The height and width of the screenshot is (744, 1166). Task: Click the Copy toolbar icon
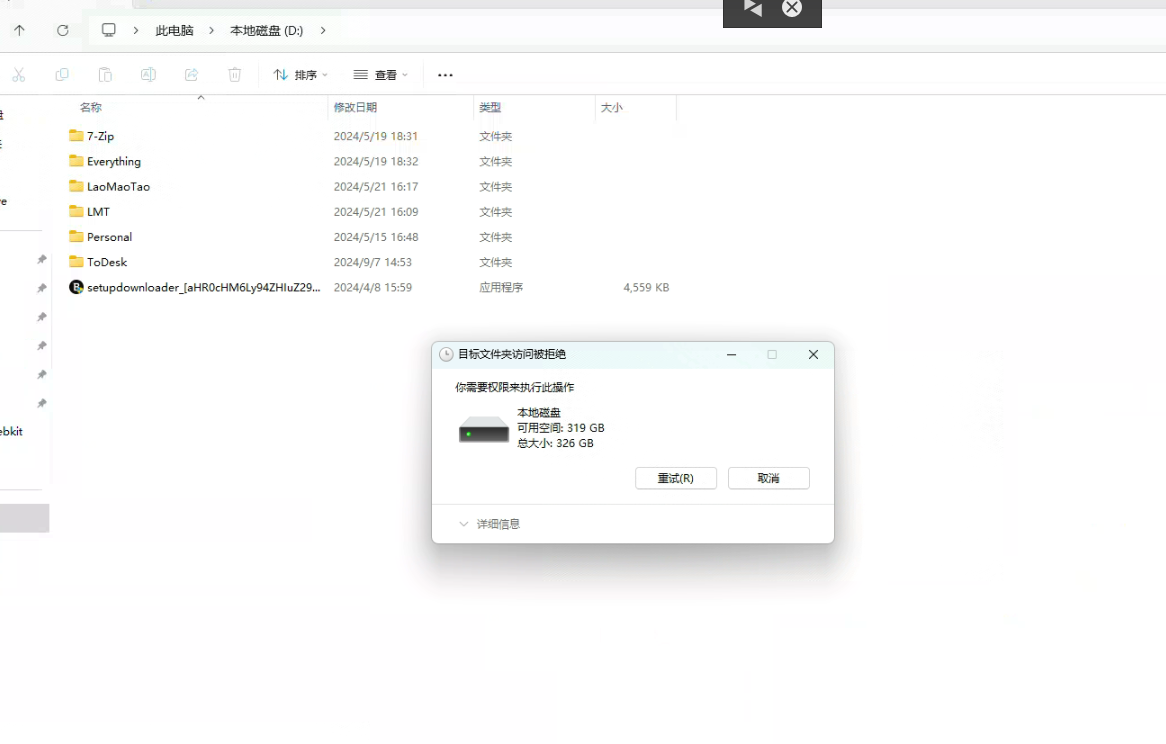(x=62, y=74)
